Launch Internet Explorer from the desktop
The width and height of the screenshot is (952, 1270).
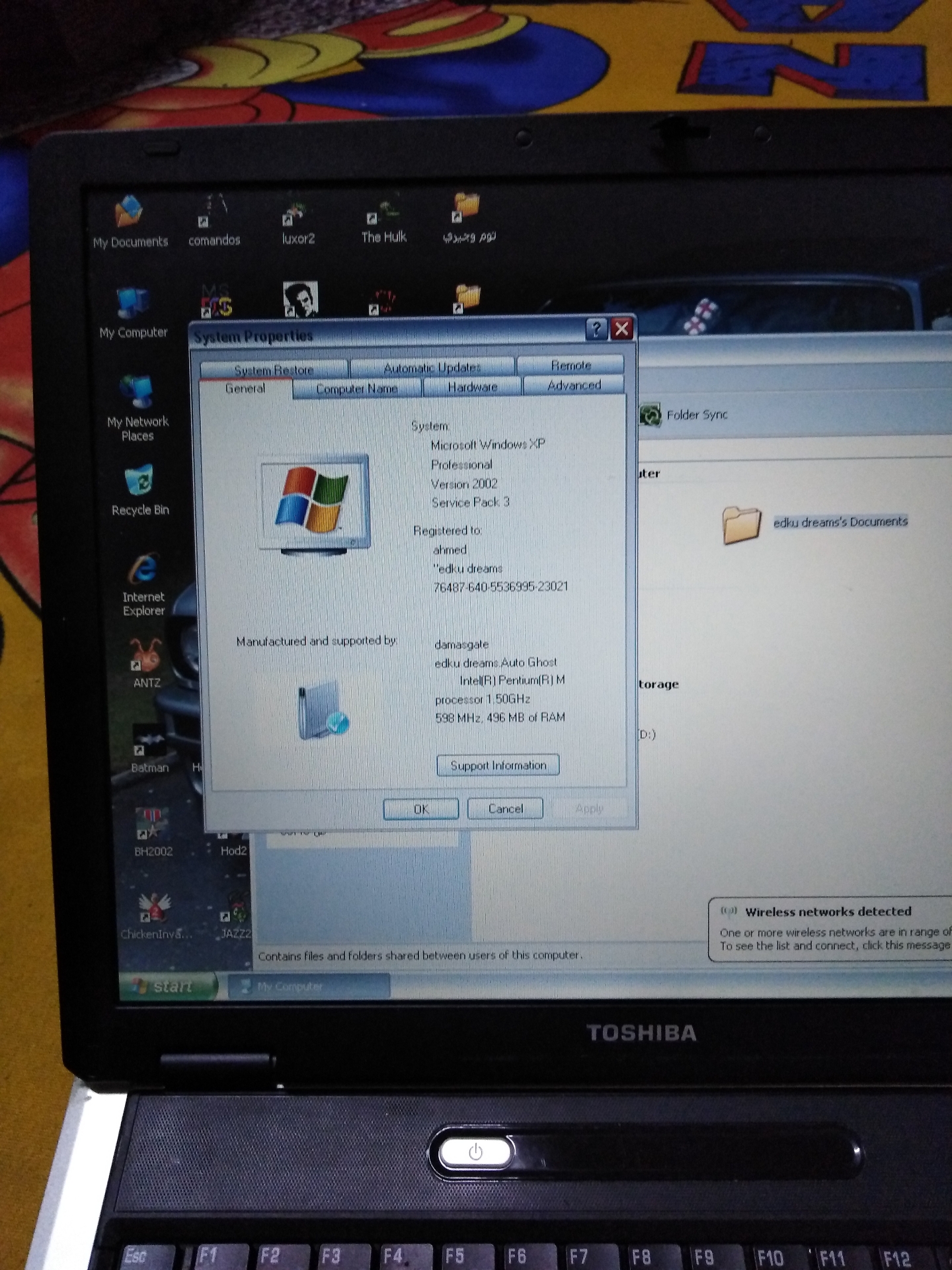(x=143, y=585)
